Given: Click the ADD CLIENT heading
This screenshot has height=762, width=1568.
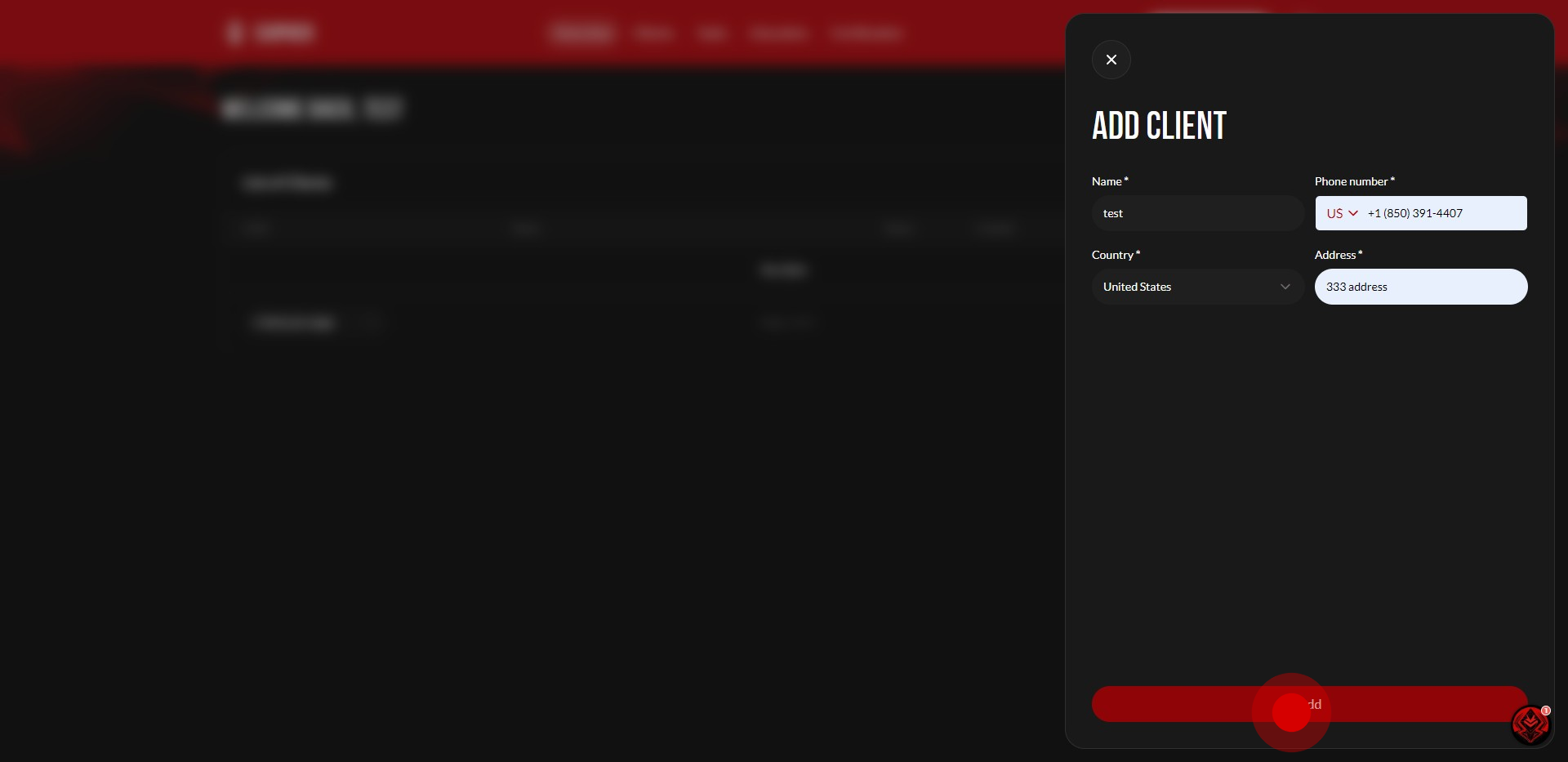Looking at the screenshot, I should tap(1159, 126).
